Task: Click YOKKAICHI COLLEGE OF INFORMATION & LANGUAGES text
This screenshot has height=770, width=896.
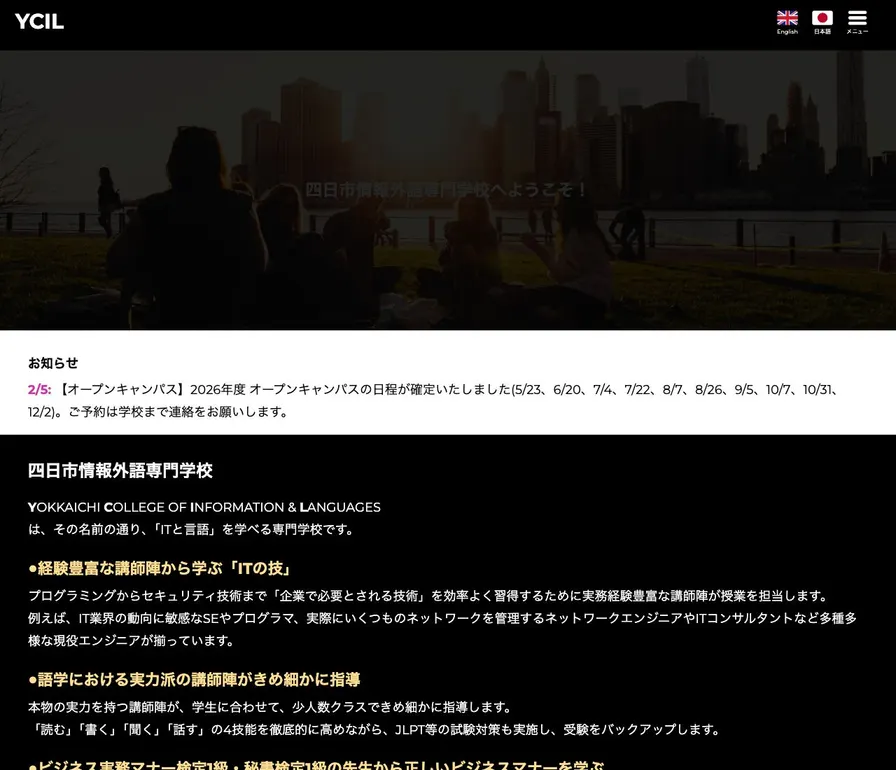Action: 204,507
